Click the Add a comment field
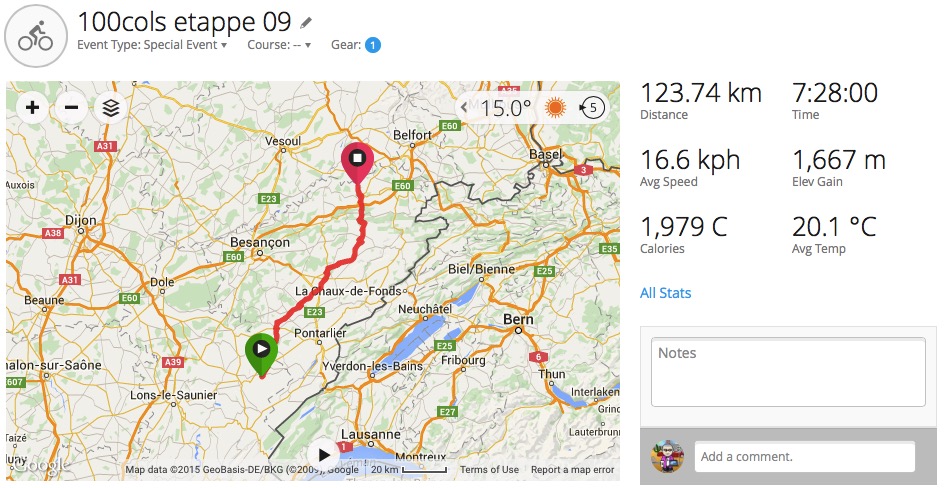The image size is (944, 488). click(804, 456)
